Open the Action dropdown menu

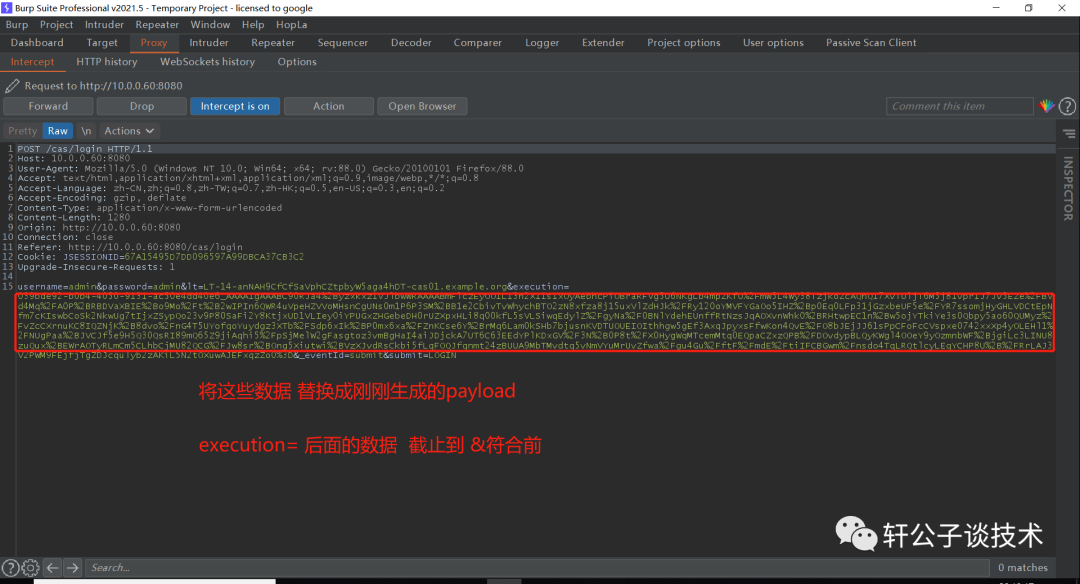point(328,105)
